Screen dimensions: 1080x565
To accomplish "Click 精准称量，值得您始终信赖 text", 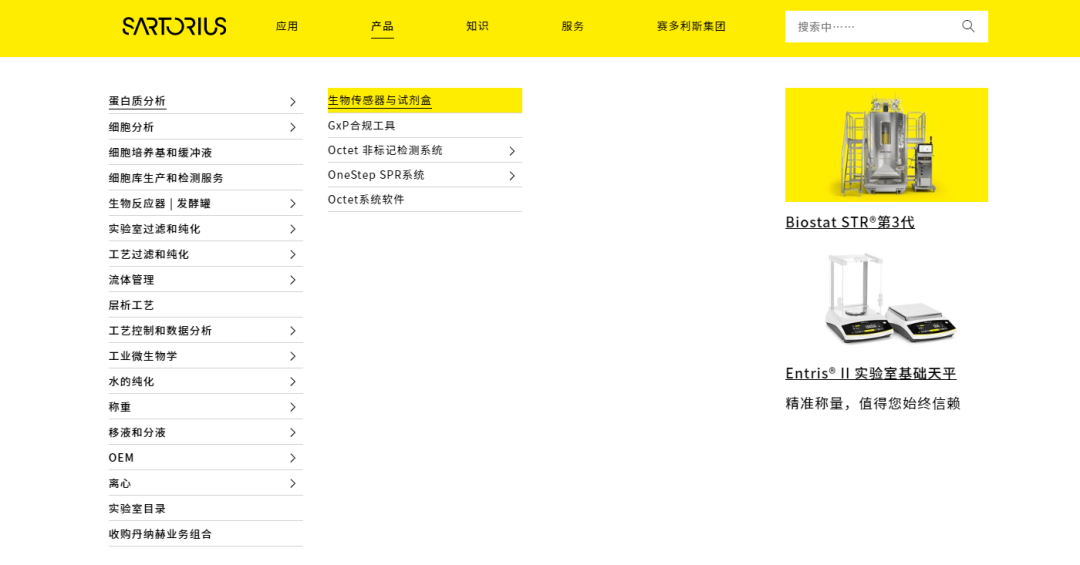I will [873, 403].
